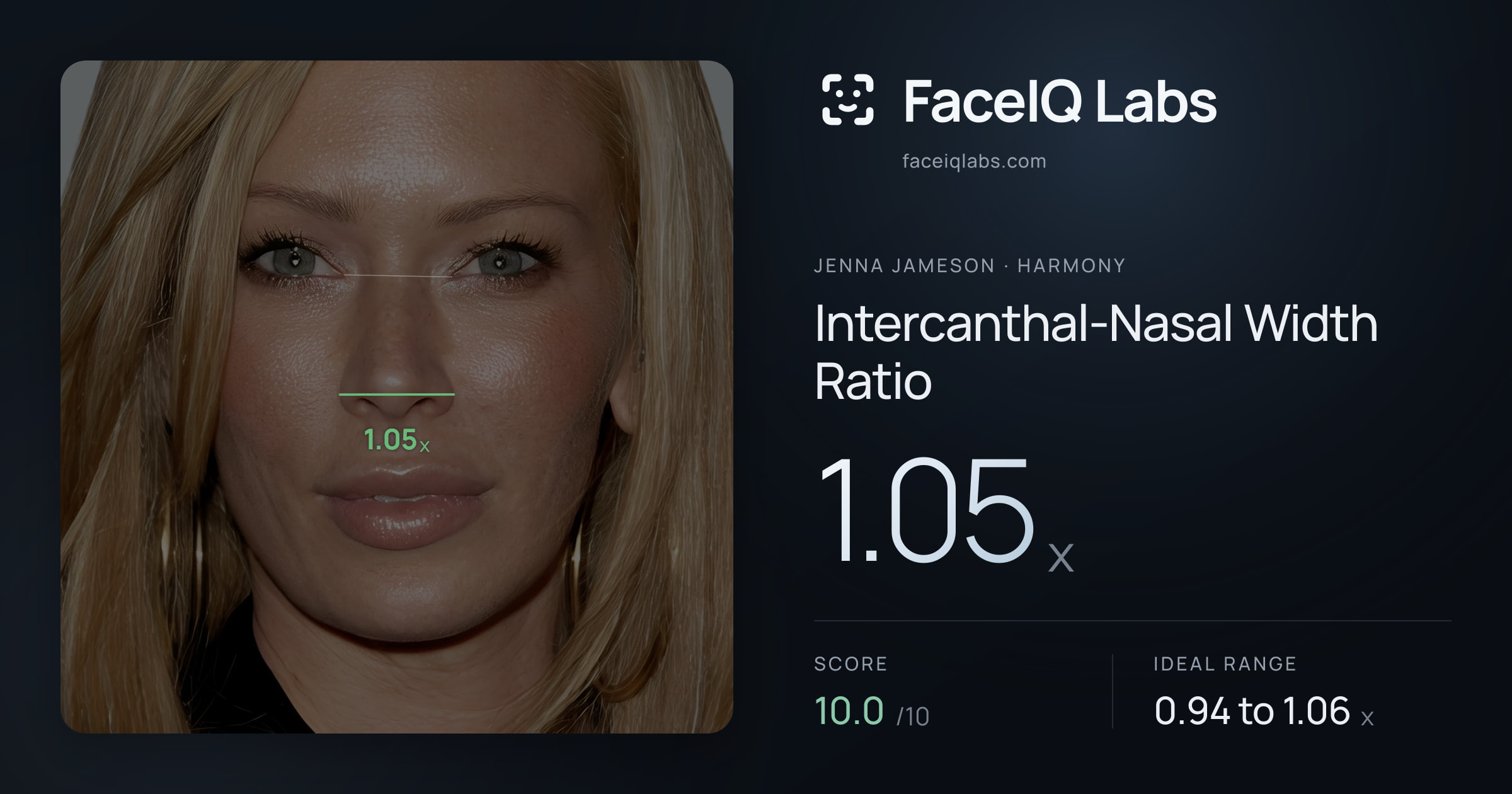This screenshot has height=794, width=1512.
Task: Click the FaceIQ Labs title text
Action: [1060, 101]
